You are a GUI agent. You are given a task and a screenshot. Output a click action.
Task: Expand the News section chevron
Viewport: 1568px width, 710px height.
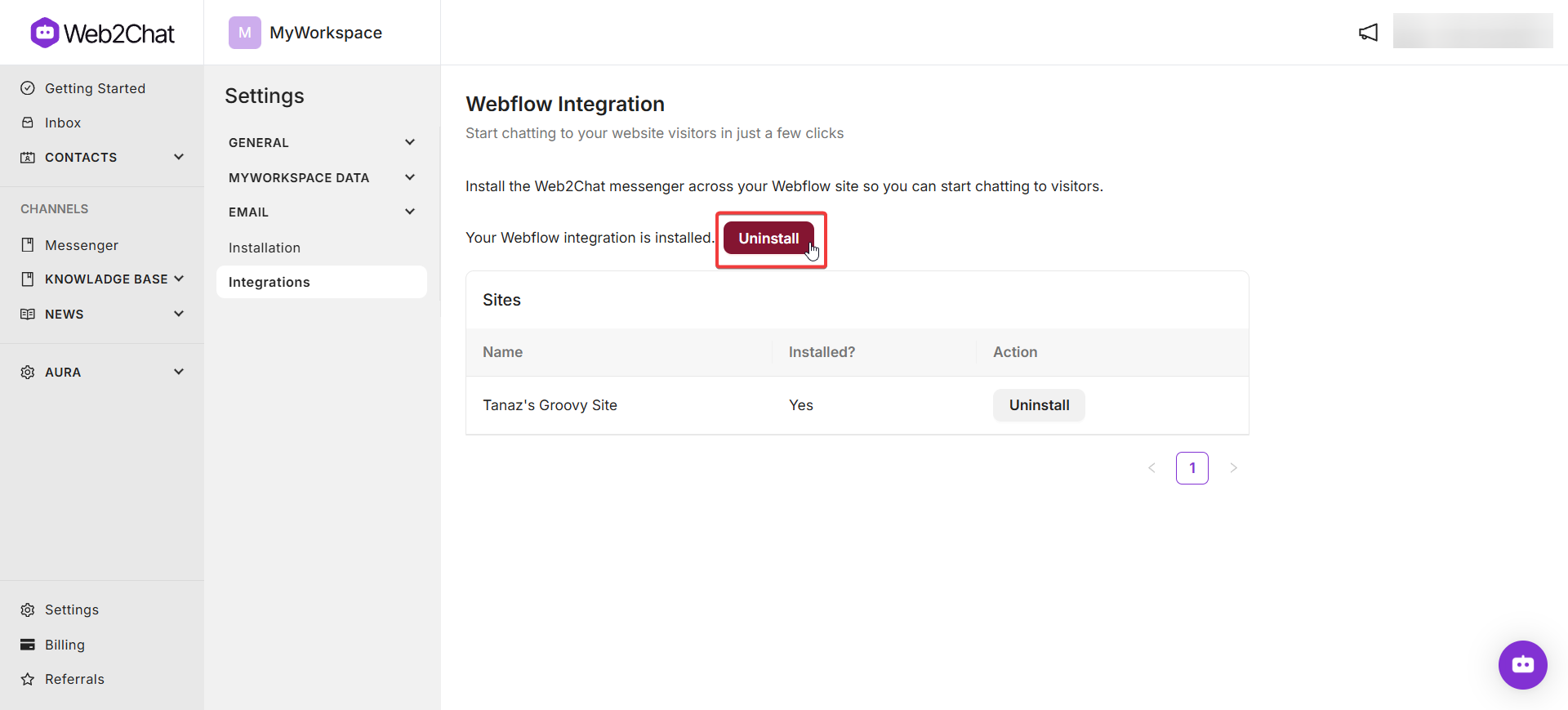coord(179,314)
